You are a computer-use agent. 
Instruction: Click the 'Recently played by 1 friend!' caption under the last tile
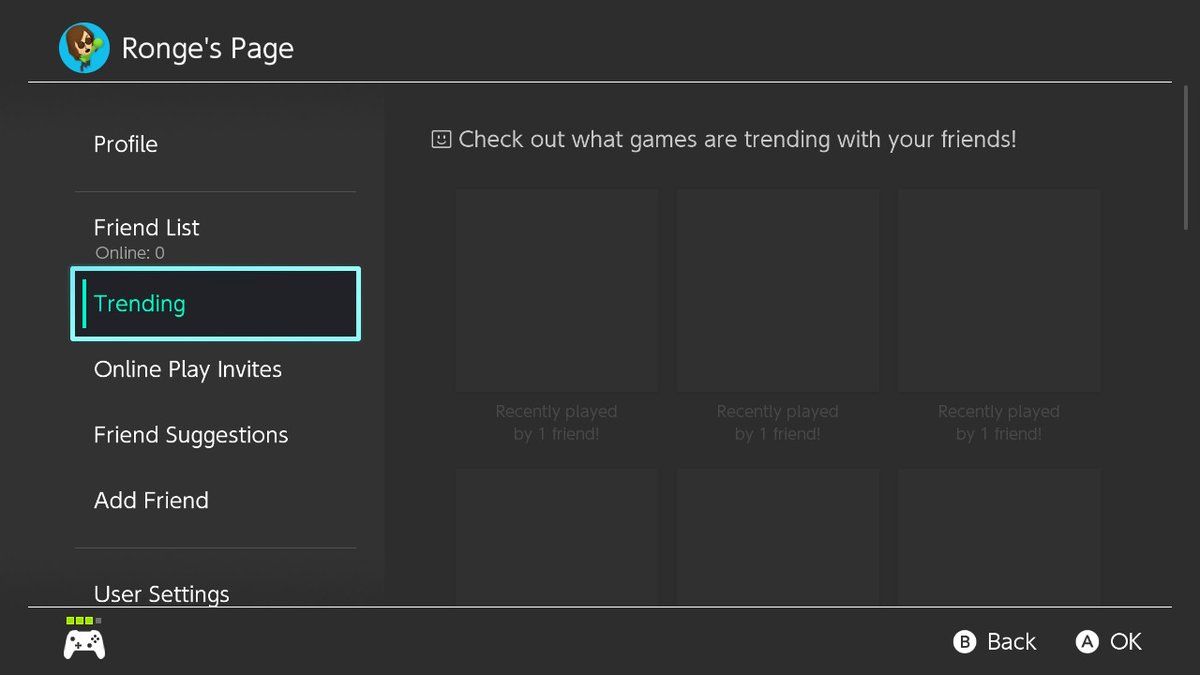coord(999,423)
